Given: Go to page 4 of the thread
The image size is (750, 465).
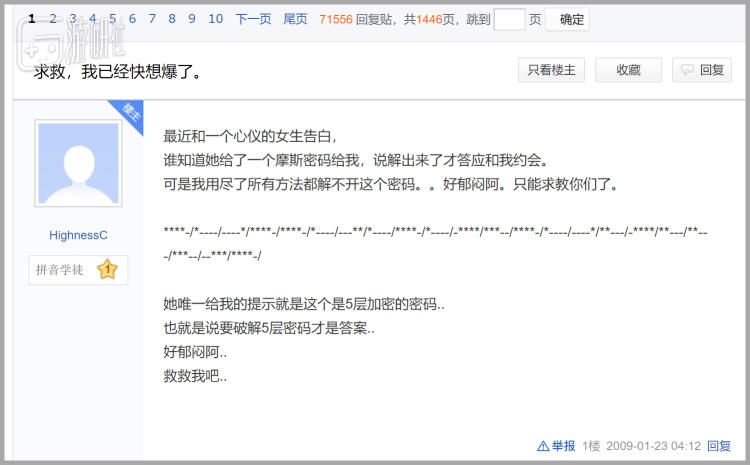Looking at the screenshot, I should [x=93, y=19].
